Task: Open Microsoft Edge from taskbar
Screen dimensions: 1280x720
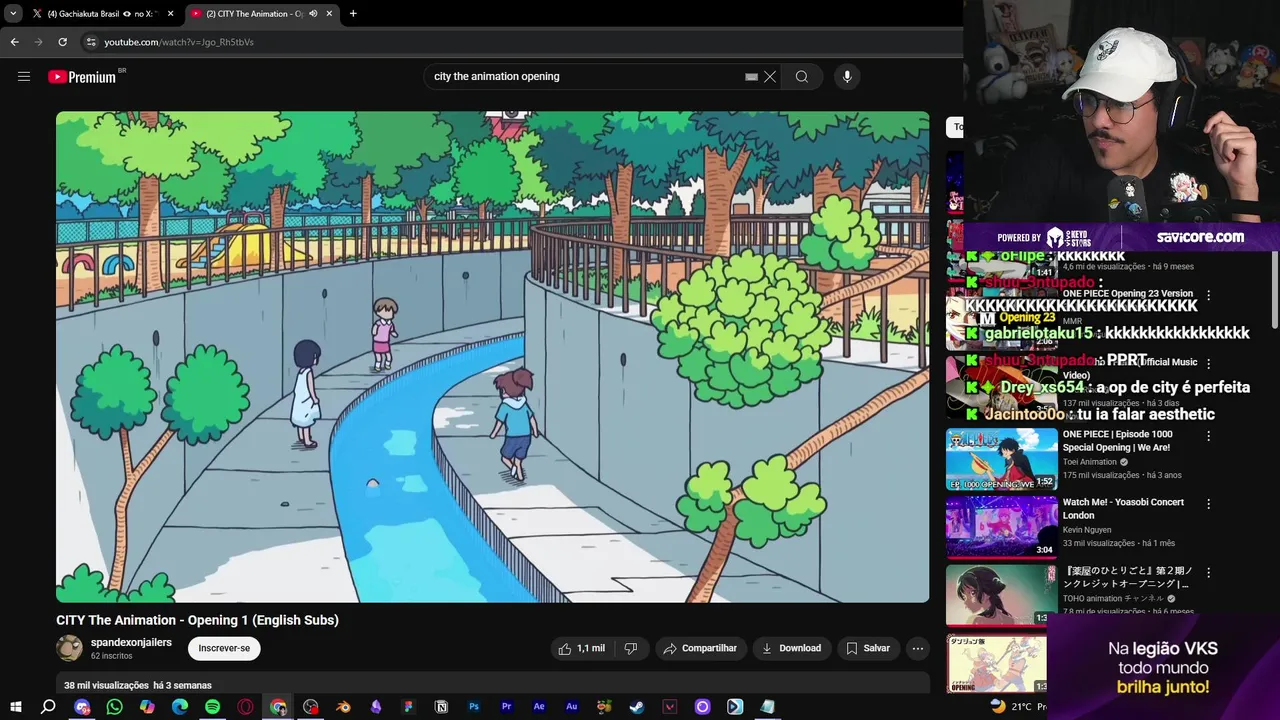Action: pos(180,707)
